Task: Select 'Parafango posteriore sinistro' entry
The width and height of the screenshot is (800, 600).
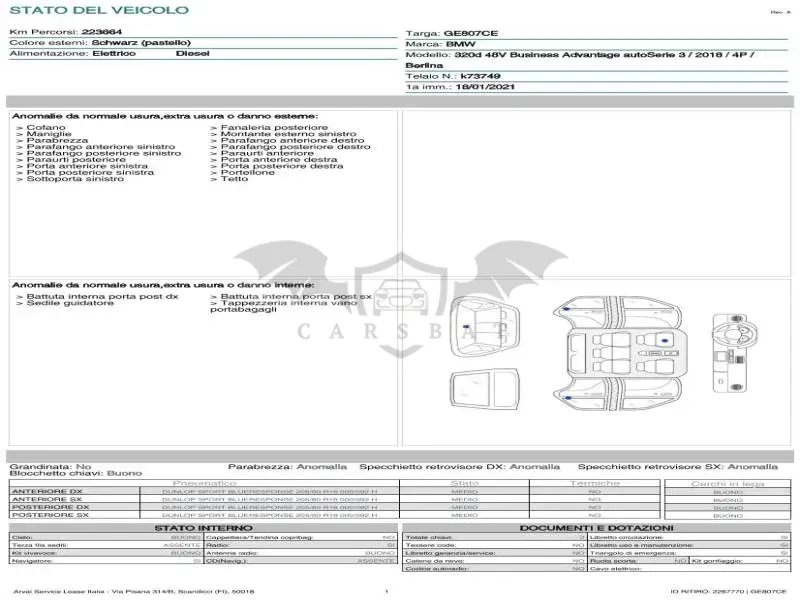Action: [104, 153]
